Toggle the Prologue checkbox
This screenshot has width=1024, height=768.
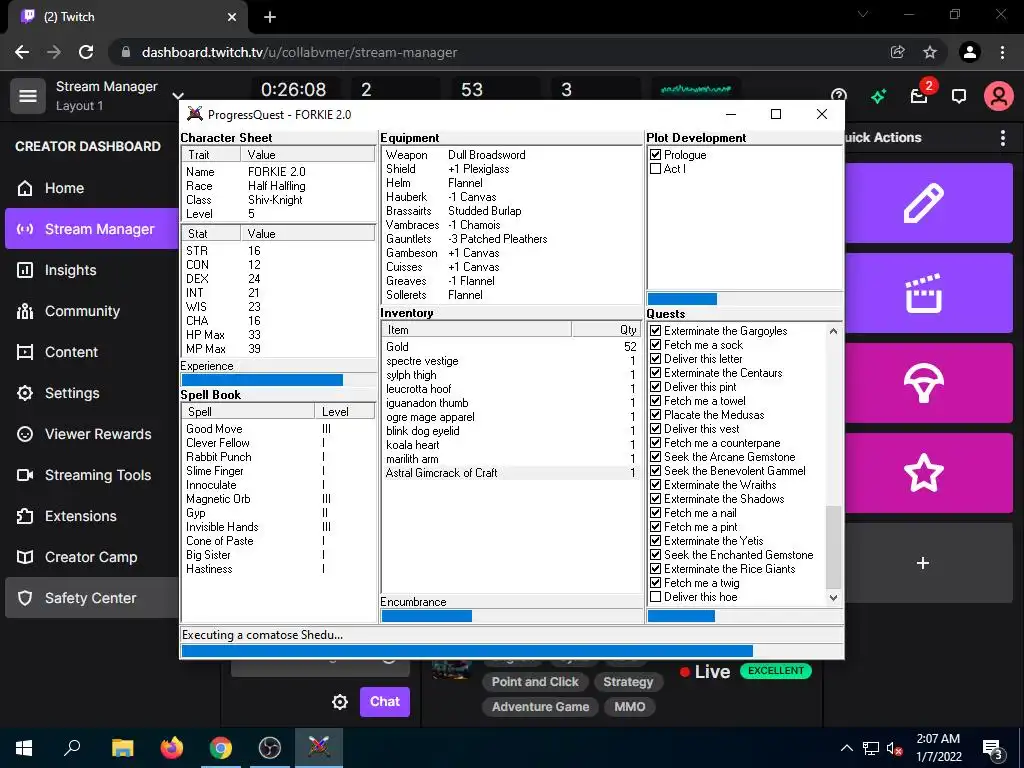pyautogui.click(x=656, y=155)
